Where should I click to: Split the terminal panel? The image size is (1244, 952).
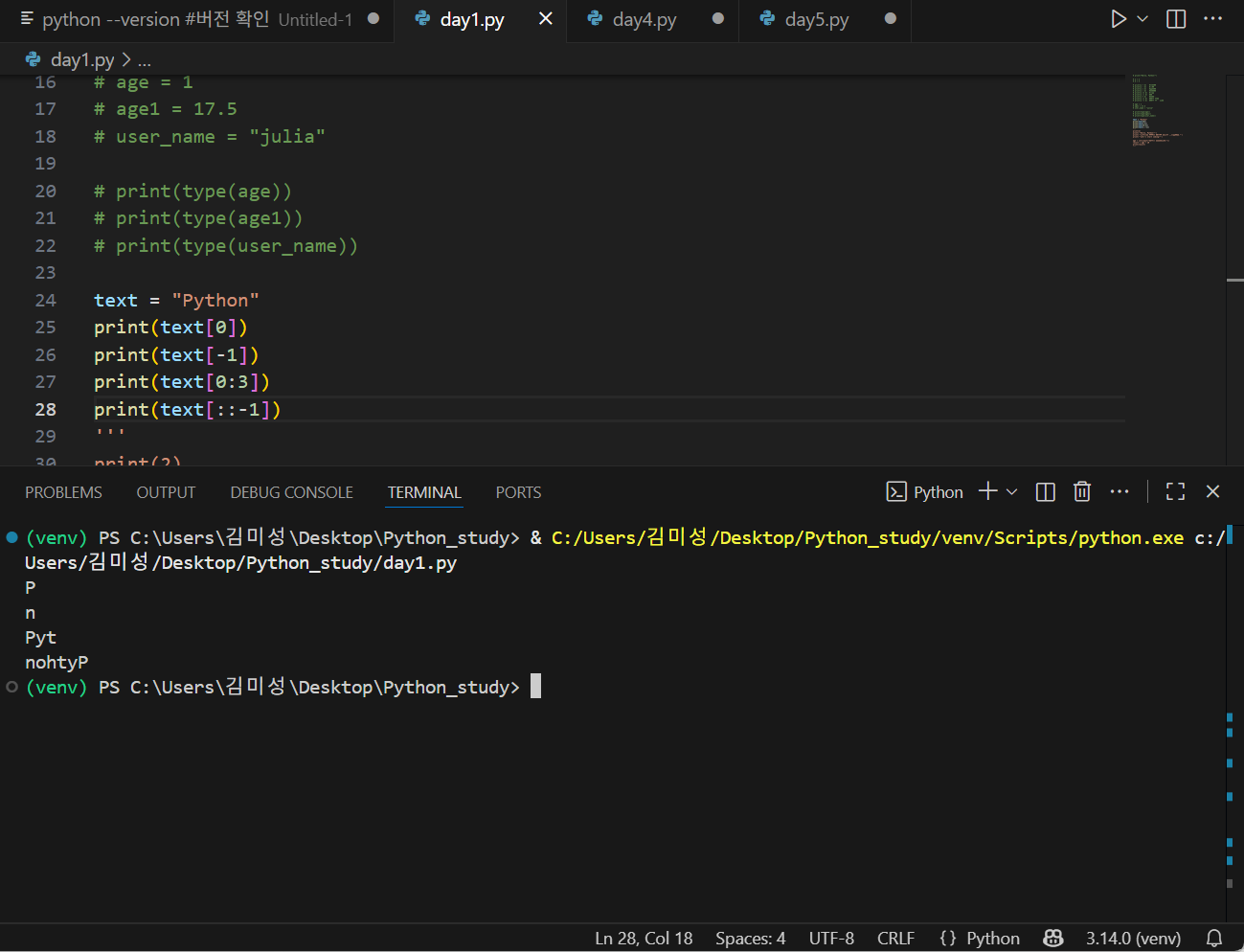pos(1046,492)
